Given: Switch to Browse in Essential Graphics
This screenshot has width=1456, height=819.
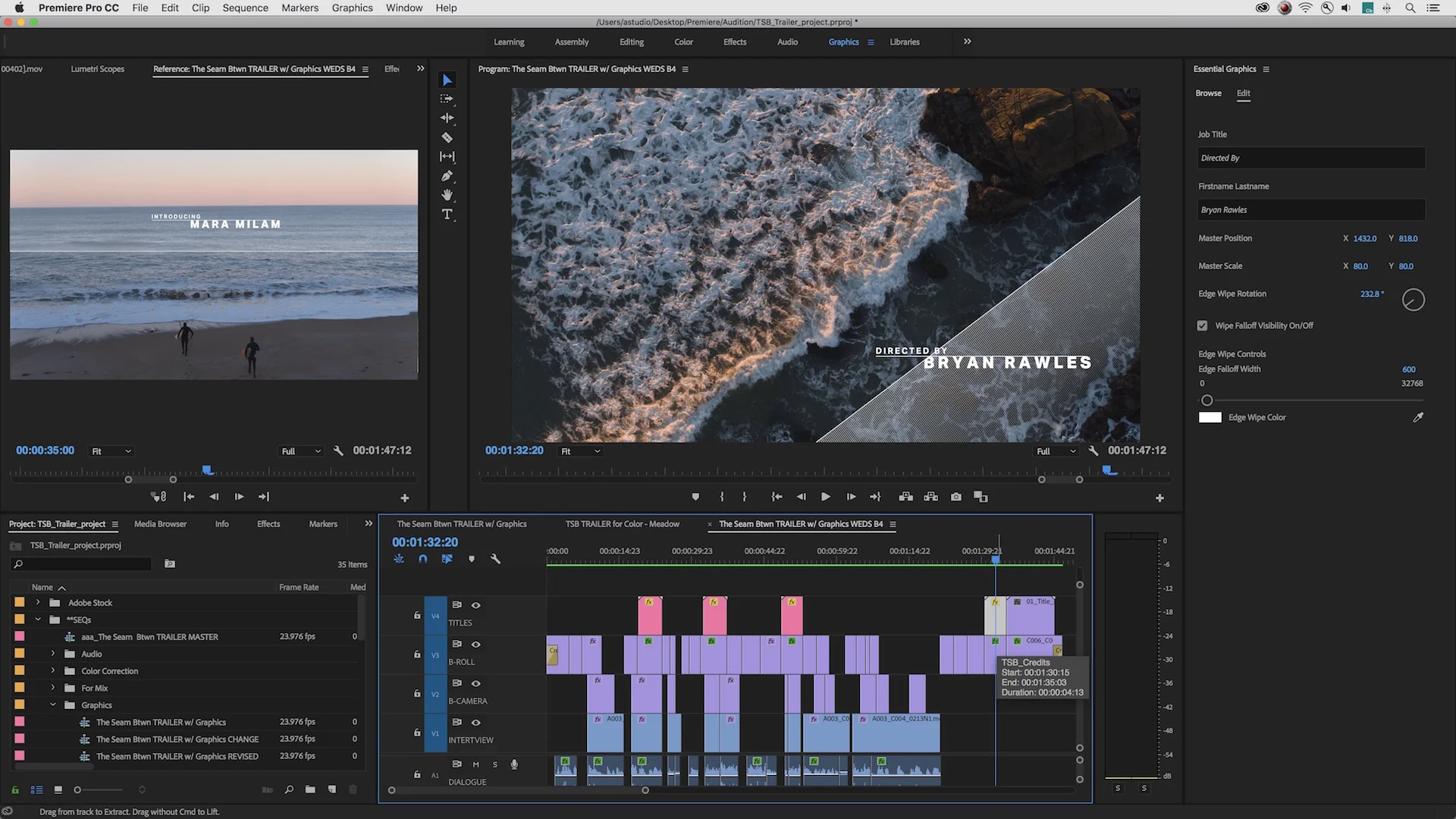Looking at the screenshot, I should coord(1208,93).
